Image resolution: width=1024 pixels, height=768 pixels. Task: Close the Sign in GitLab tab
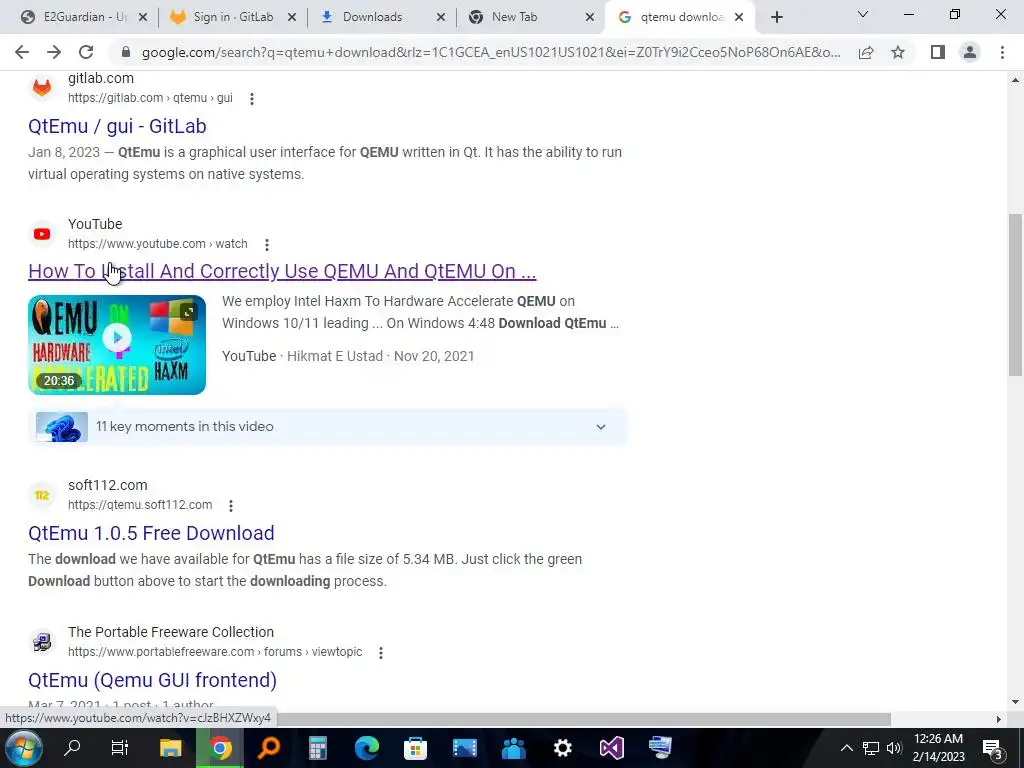pos(293,17)
